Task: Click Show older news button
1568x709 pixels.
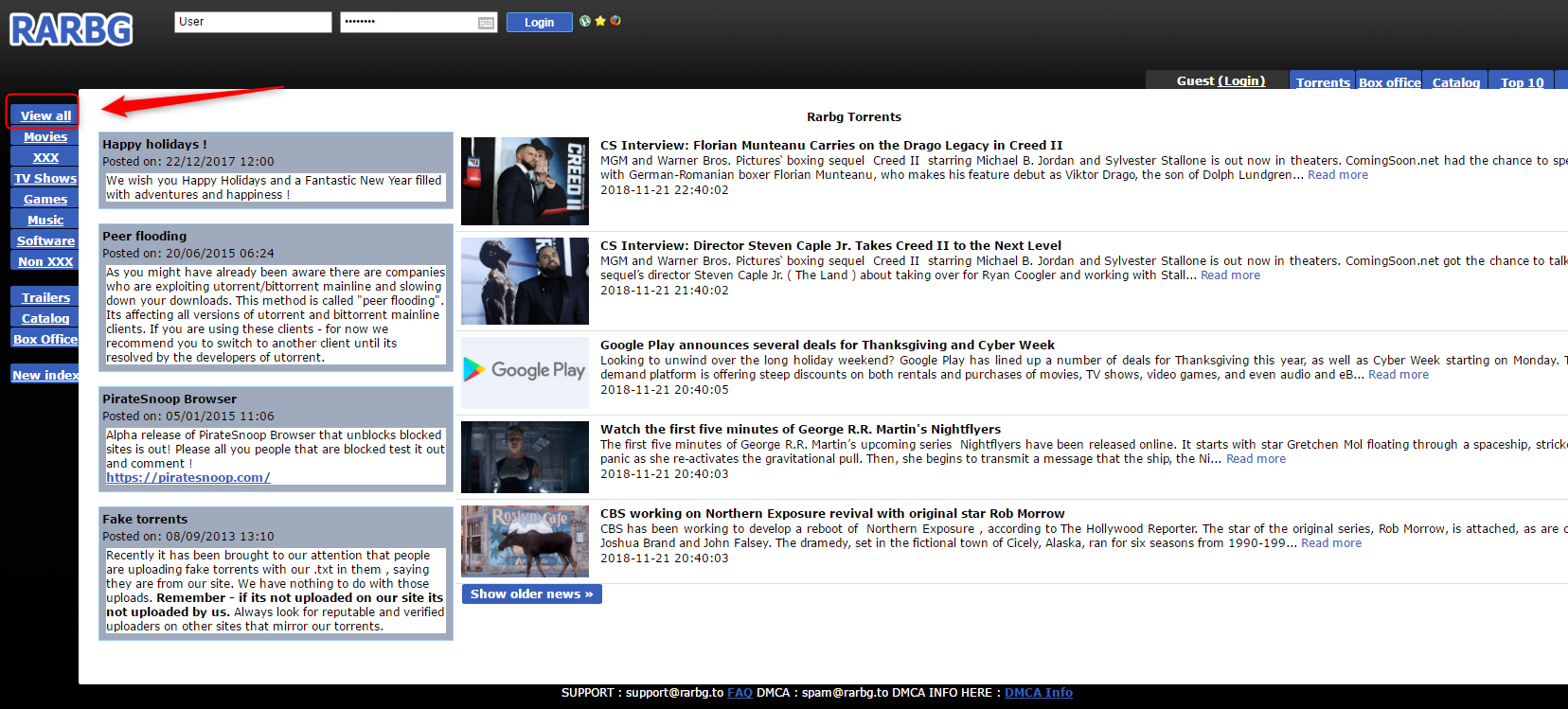Action: tap(531, 594)
